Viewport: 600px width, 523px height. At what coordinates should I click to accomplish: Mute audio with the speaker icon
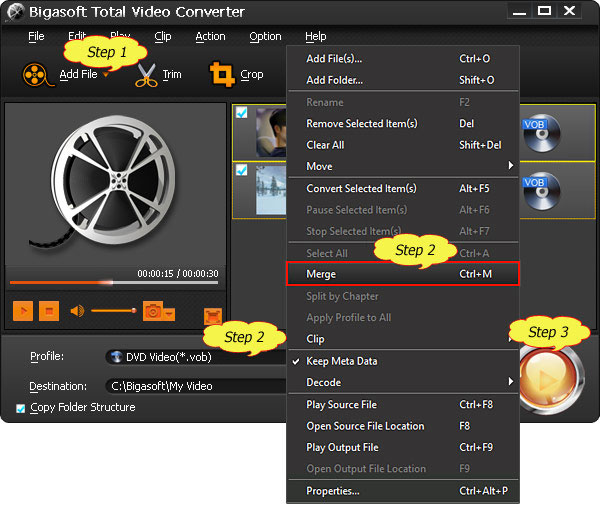tap(77, 311)
